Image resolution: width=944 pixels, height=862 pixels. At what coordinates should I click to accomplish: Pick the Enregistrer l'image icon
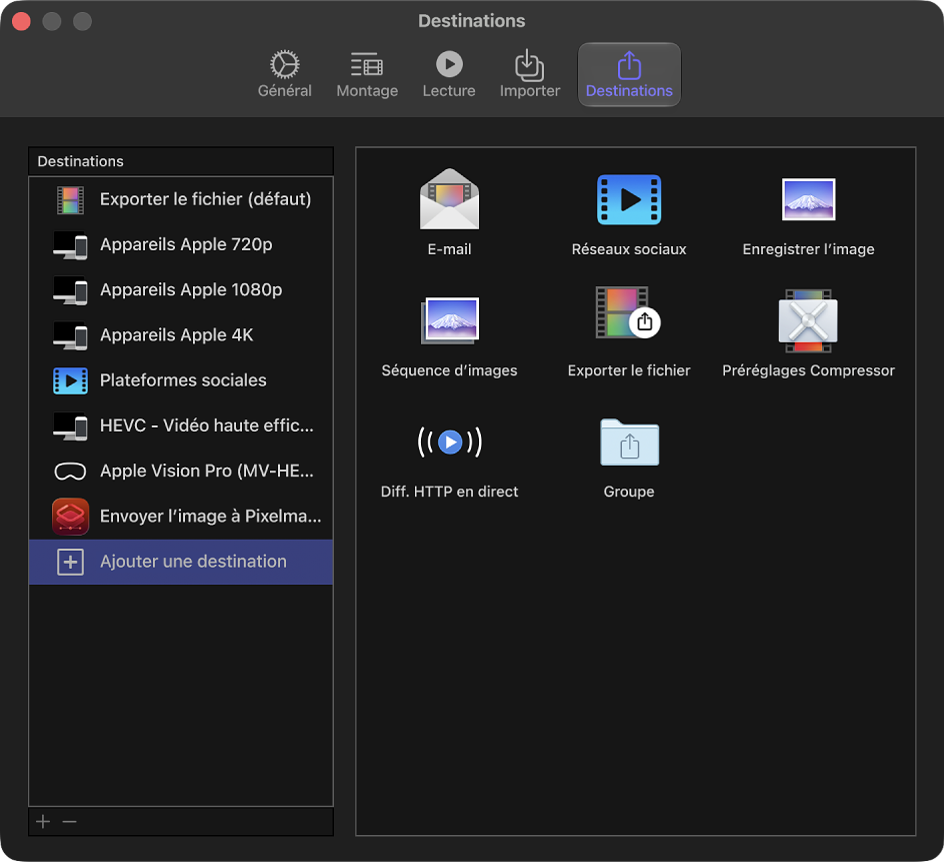click(808, 199)
